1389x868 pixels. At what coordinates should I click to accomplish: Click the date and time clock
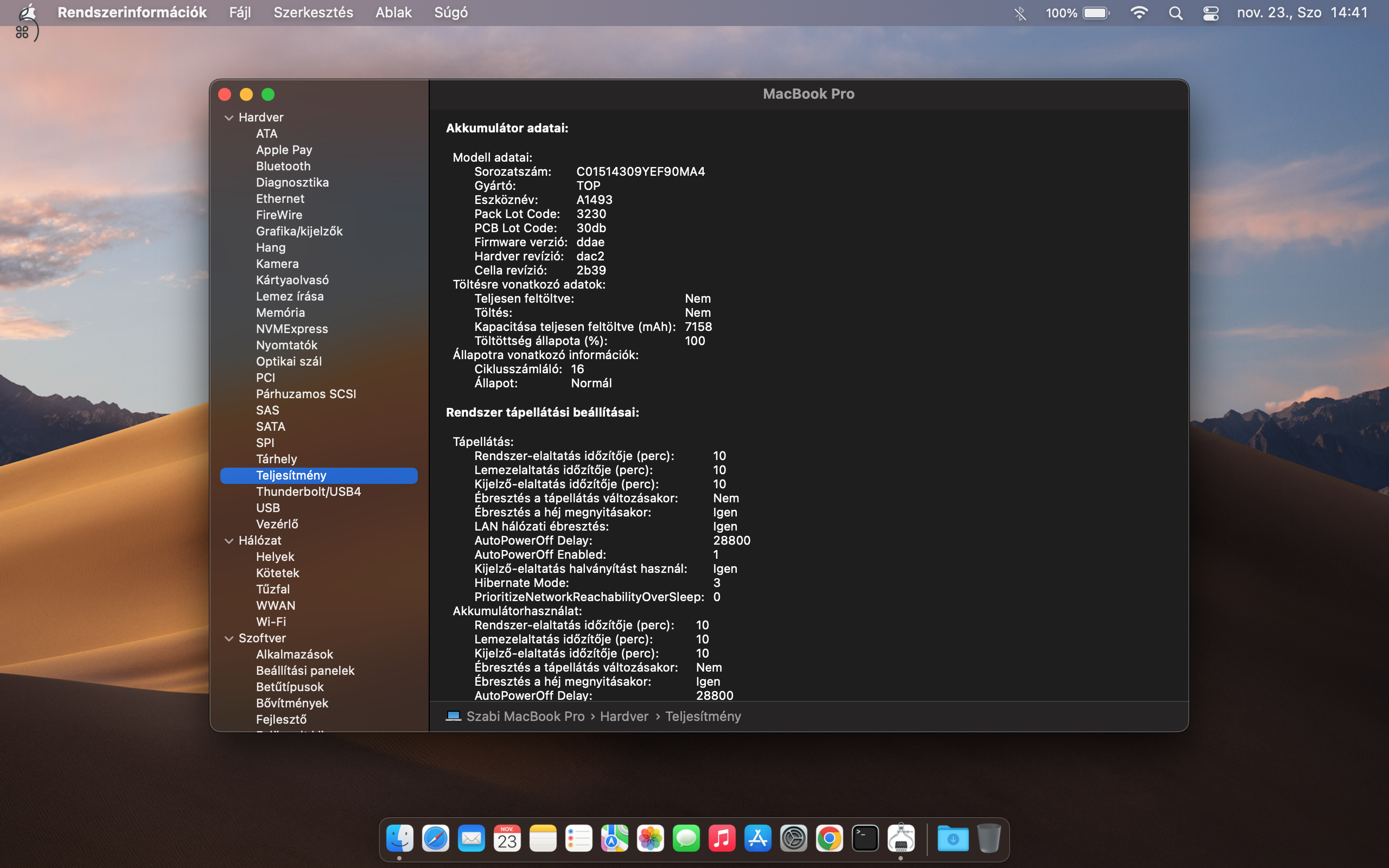[x=1302, y=12]
